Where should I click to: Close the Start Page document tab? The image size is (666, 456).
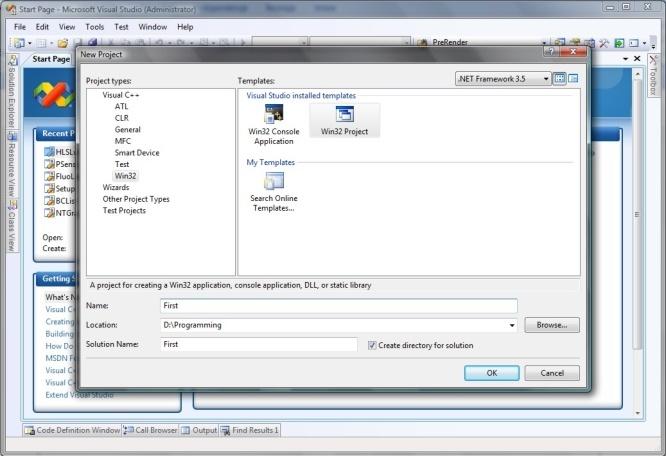637,59
